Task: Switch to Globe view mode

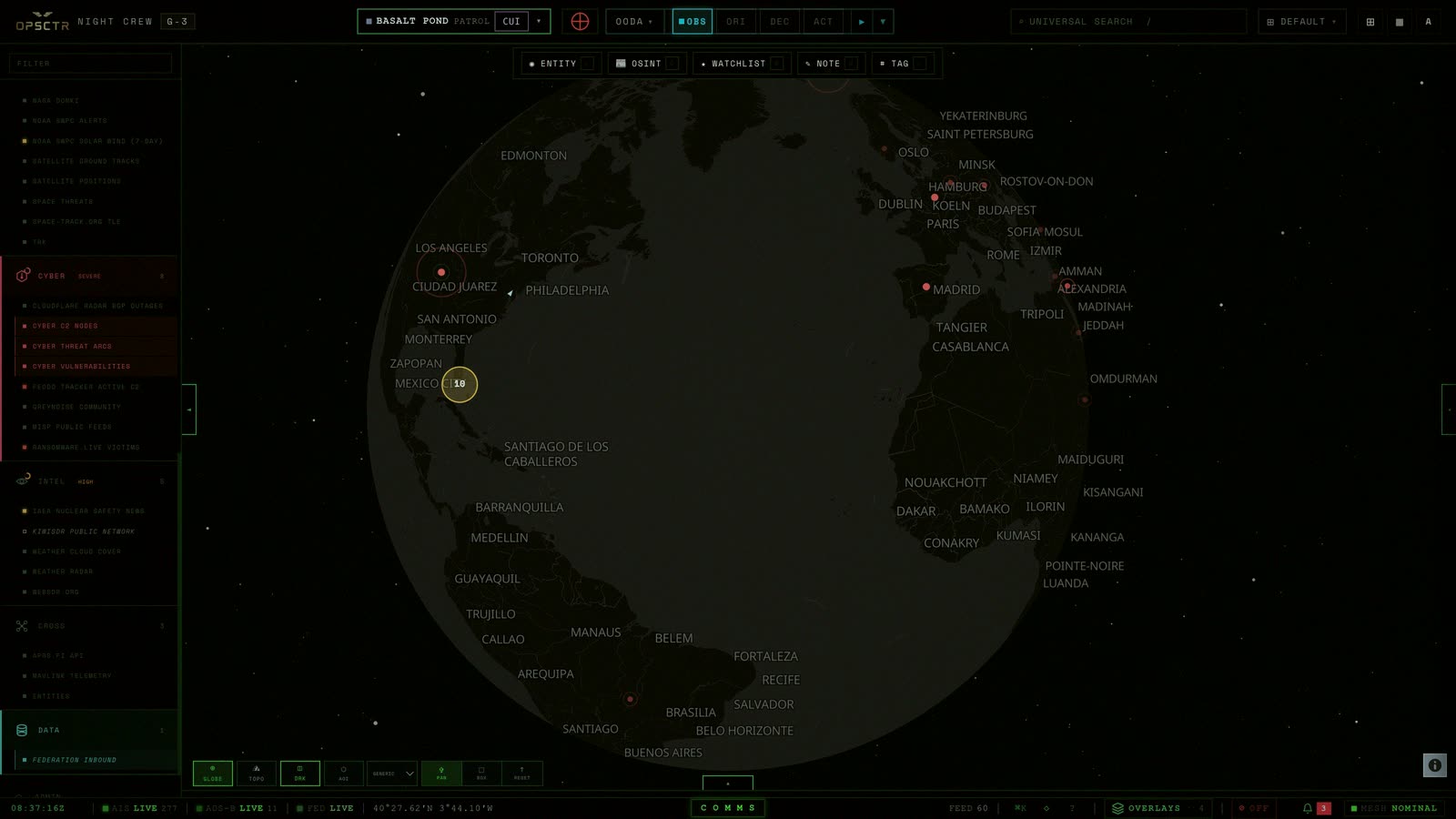Action: [212, 773]
